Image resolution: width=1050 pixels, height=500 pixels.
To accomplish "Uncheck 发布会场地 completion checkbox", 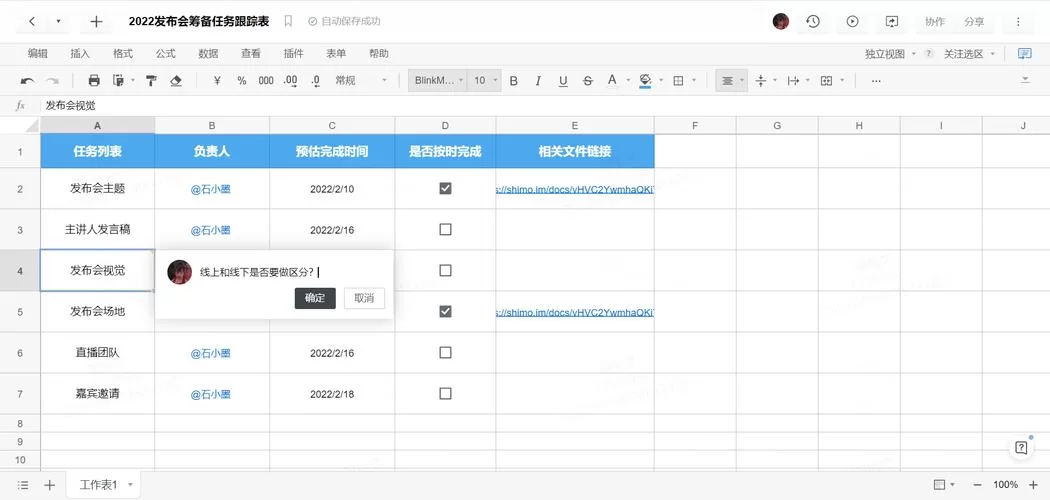I will point(445,311).
